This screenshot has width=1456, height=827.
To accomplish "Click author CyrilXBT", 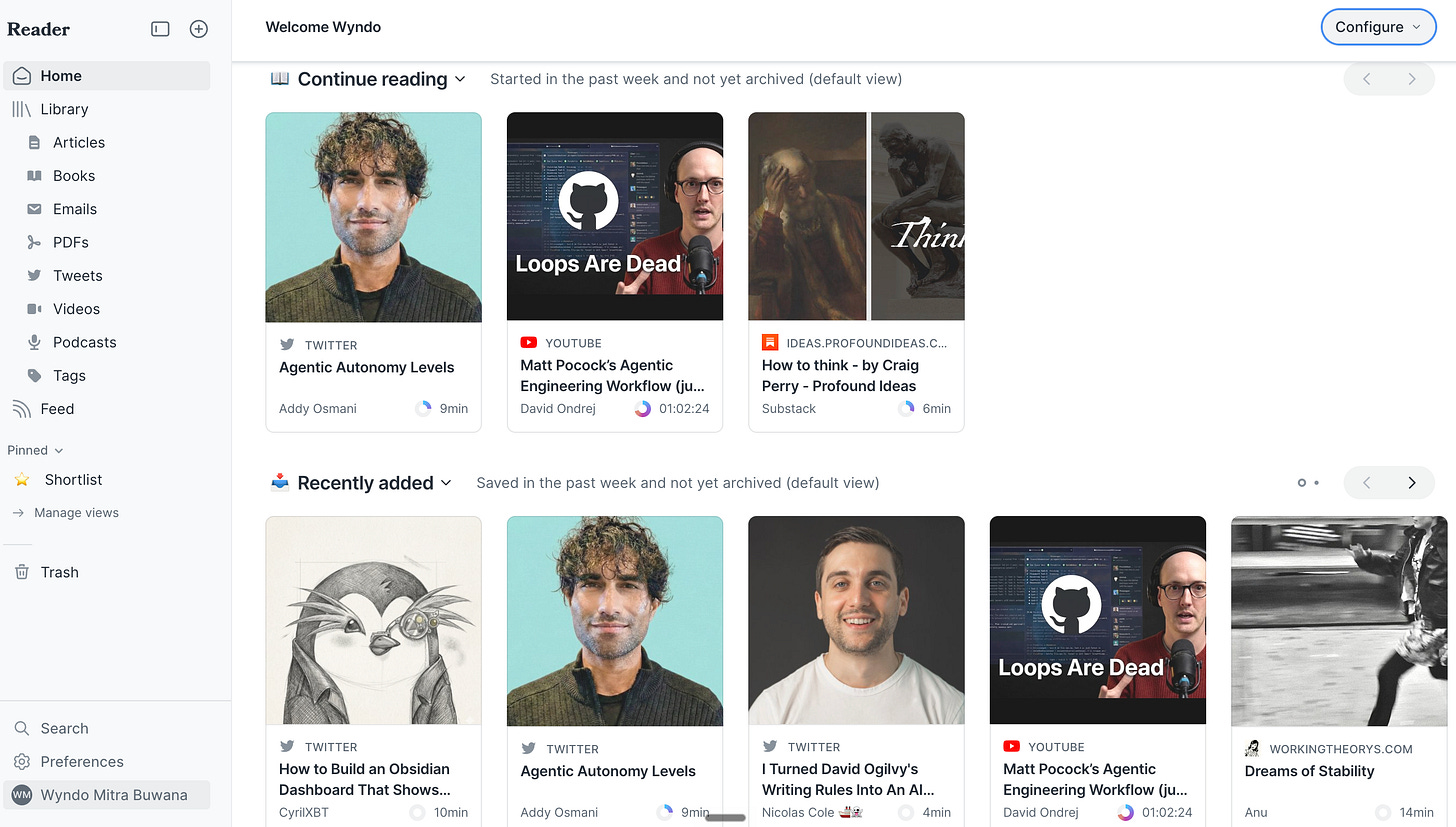I will pyautogui.click(x=304, y=812).
